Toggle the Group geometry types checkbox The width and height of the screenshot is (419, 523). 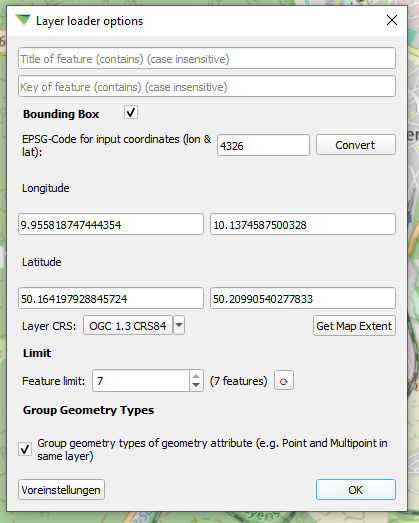25,449
